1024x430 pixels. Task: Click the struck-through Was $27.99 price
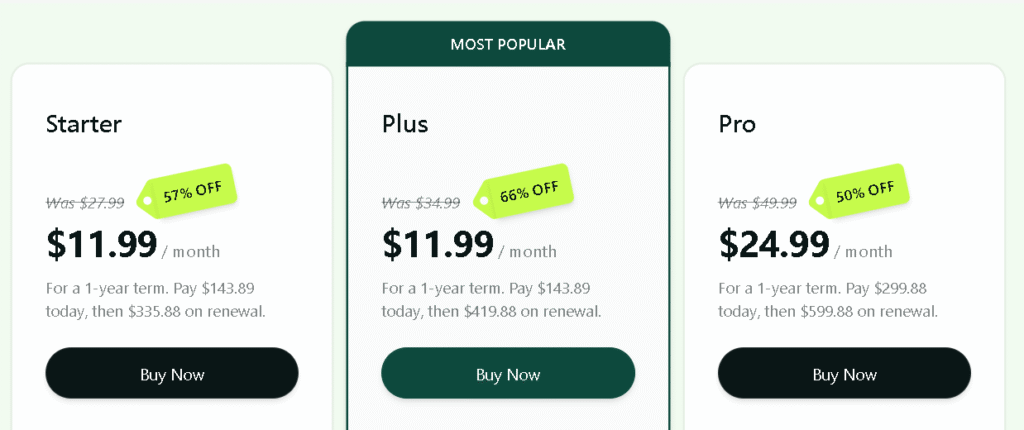[x=85, y=203]
